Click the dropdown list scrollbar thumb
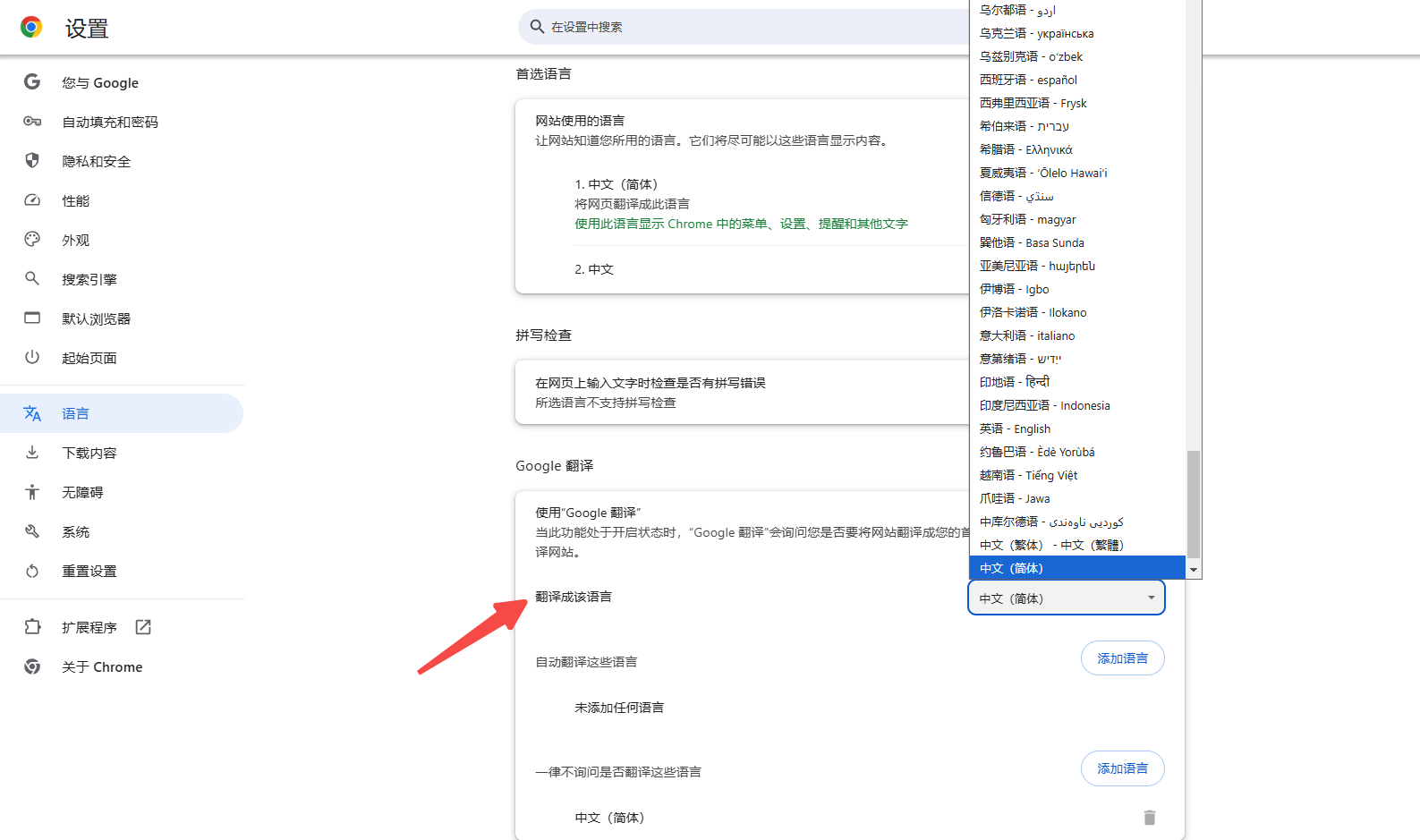 pyautogui.click(x=1193, y=504)
